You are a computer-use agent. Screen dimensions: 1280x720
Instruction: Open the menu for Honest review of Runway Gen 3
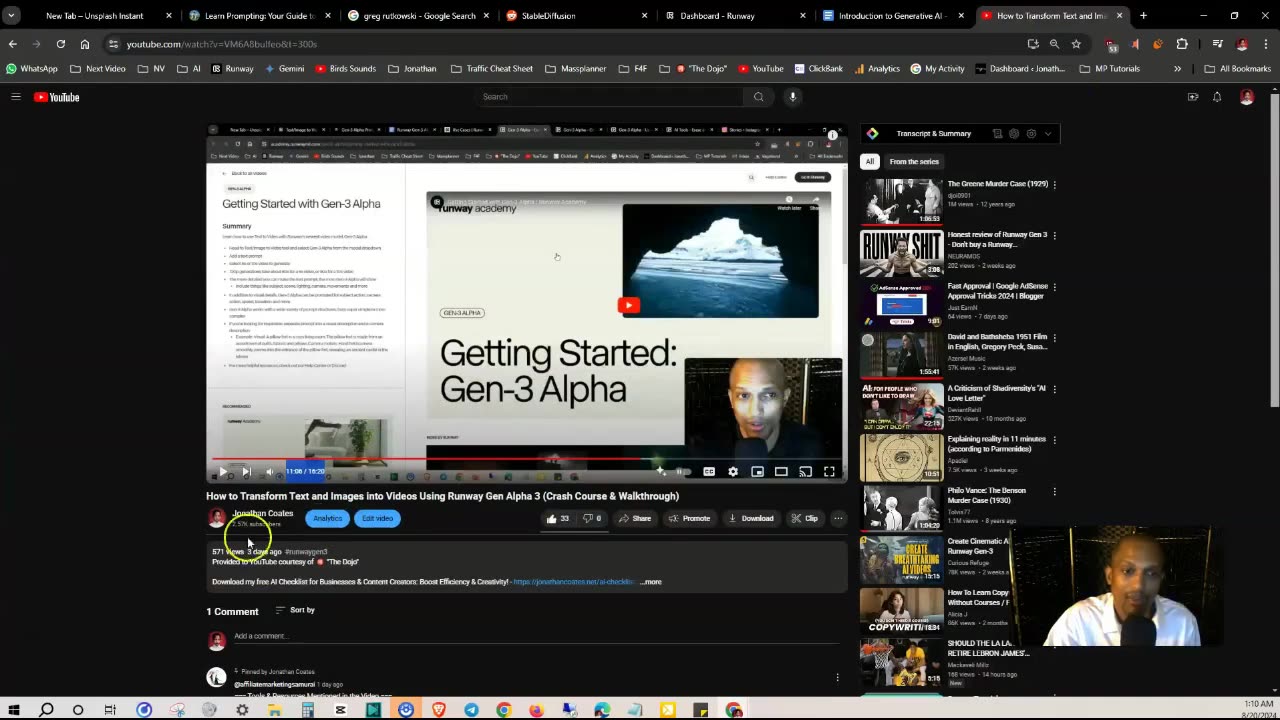pyautogui.click(x=1054, y=236)
